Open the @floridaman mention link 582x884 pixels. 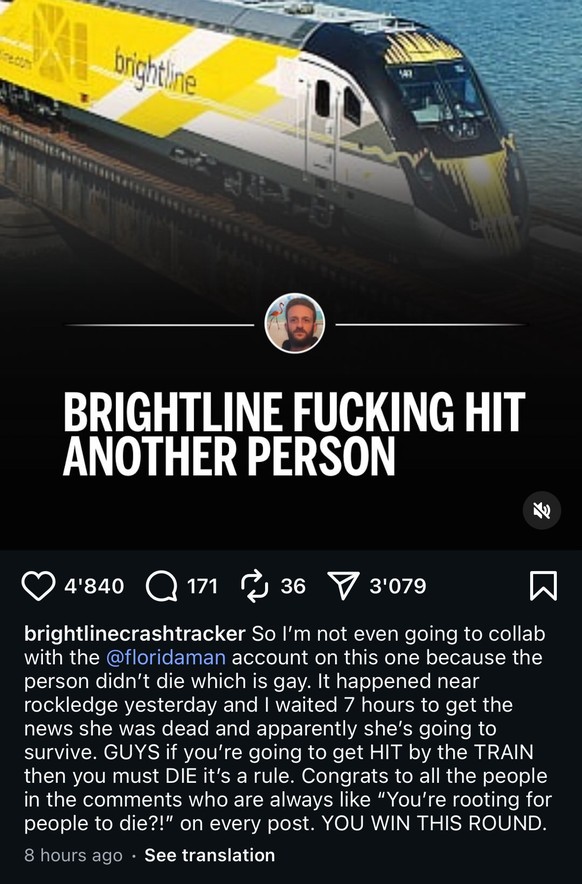point(166,657)
